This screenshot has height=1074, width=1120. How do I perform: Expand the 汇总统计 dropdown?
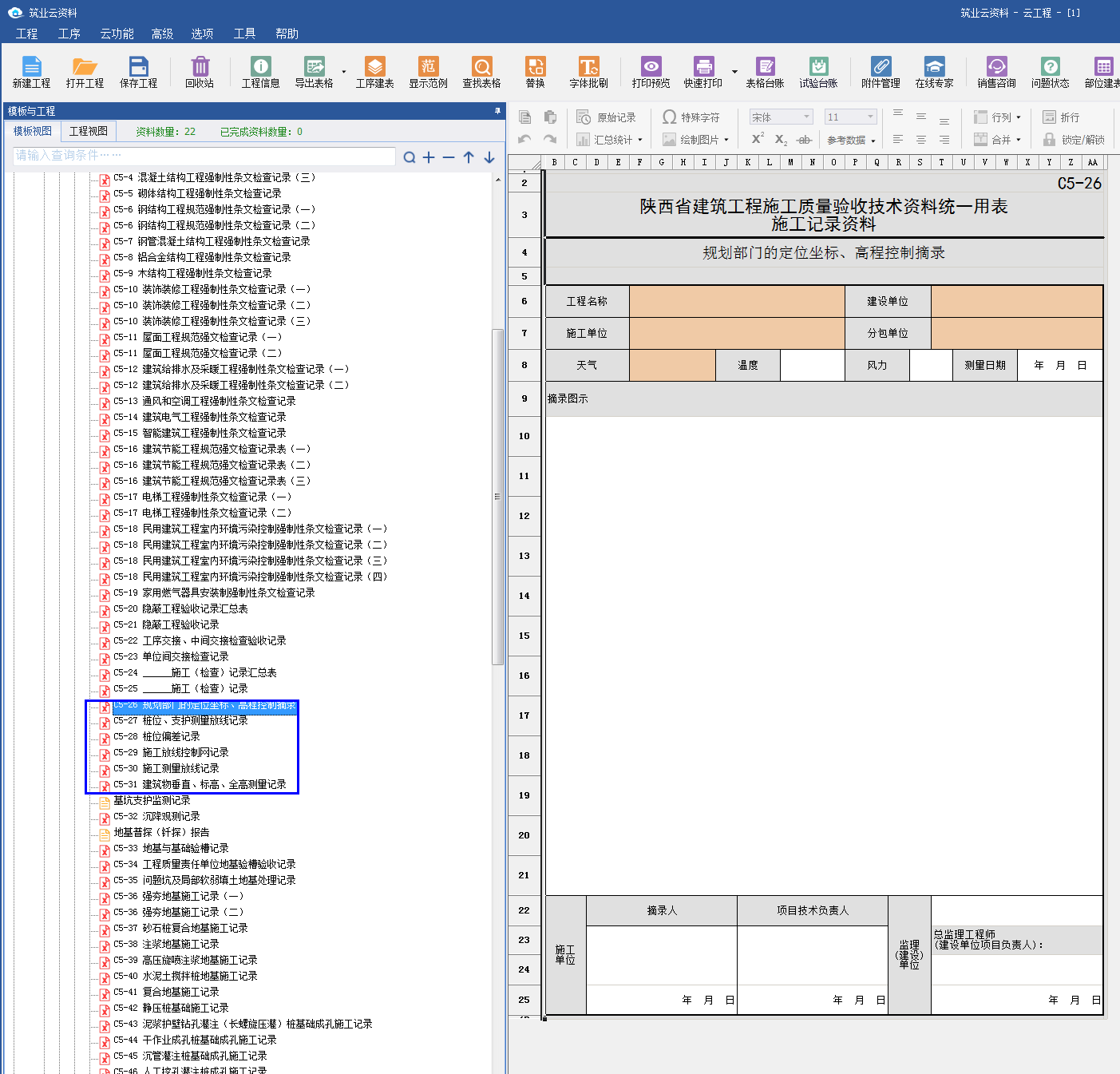640,140
